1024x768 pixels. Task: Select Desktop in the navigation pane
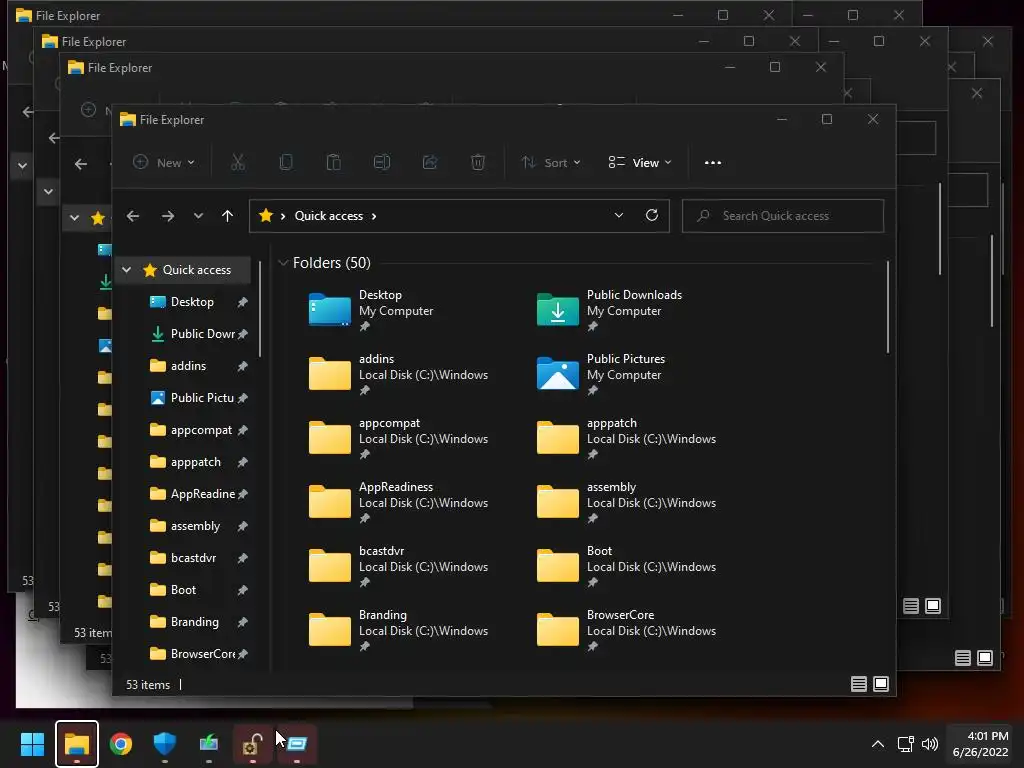click(x=192, y=302)
